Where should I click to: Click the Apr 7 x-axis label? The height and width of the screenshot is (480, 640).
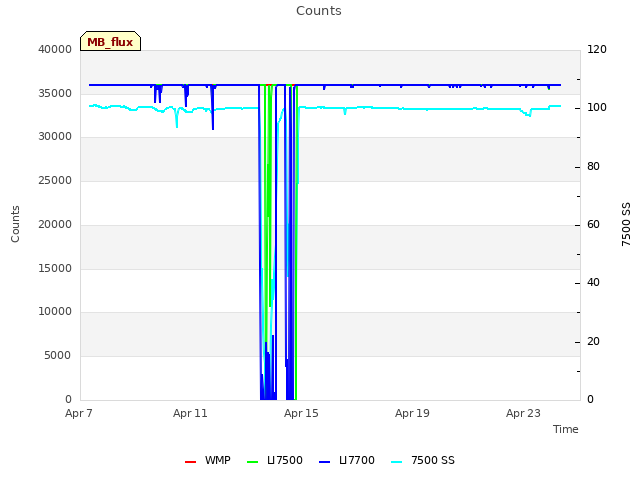79,413
